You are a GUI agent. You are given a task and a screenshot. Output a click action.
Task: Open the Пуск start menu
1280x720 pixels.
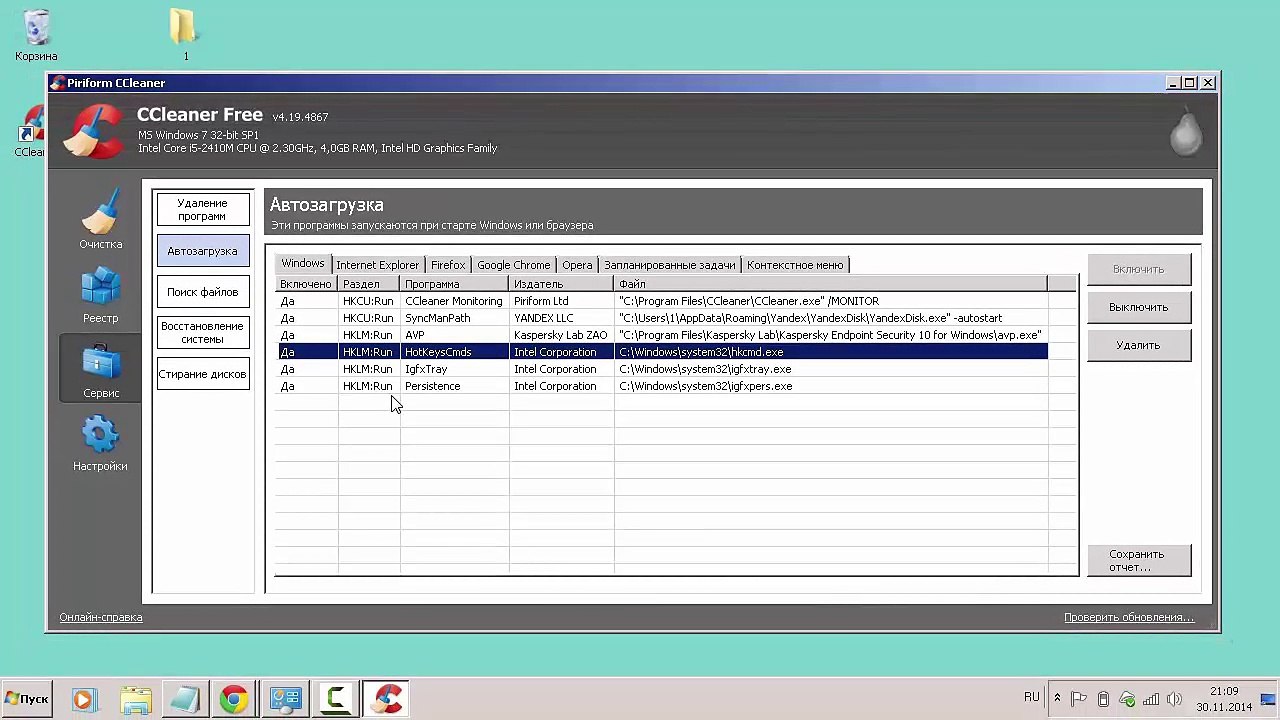(x=27, y=699)
